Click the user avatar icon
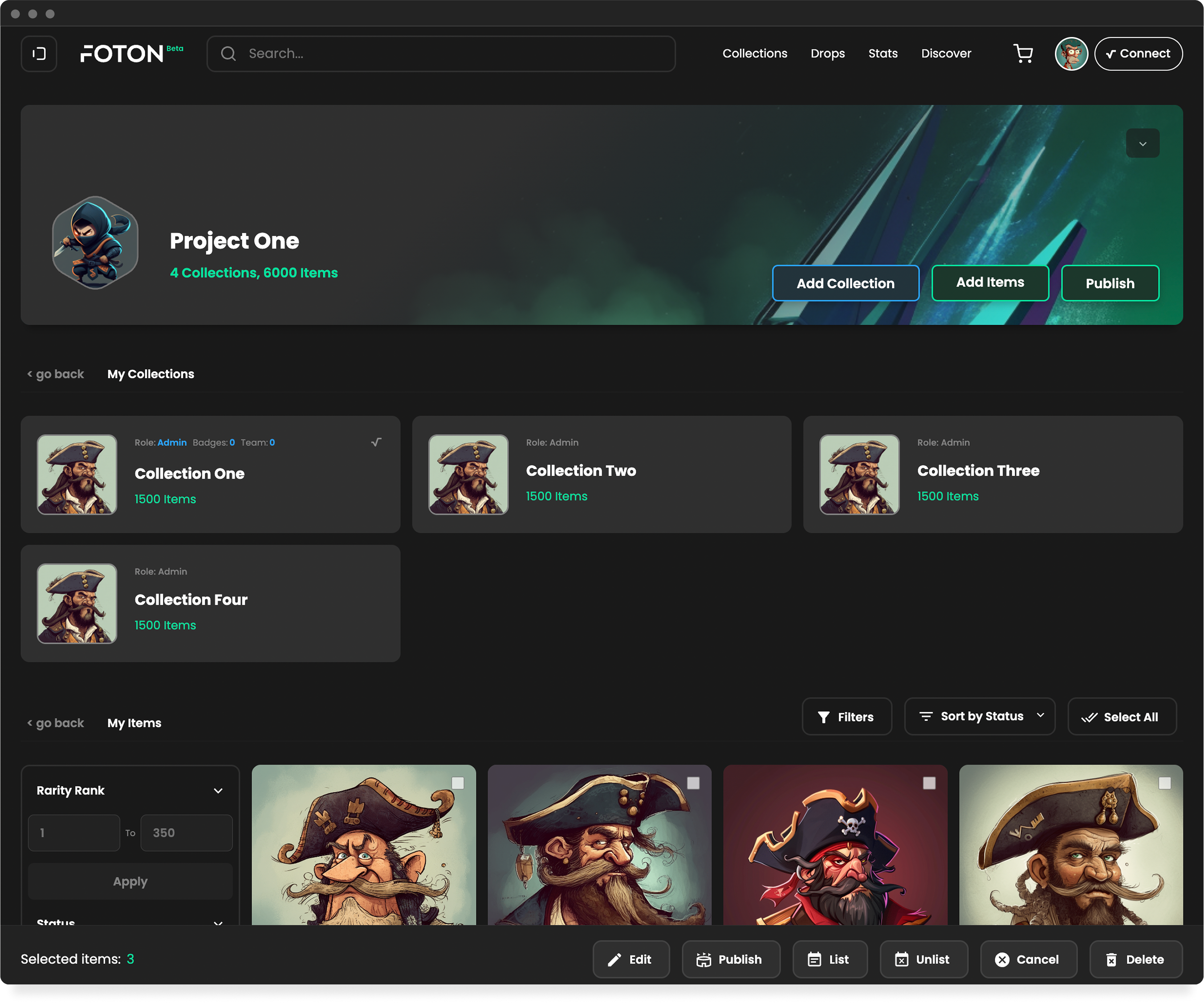This screenshot has height=1004, width=1204. (1071, 54)
